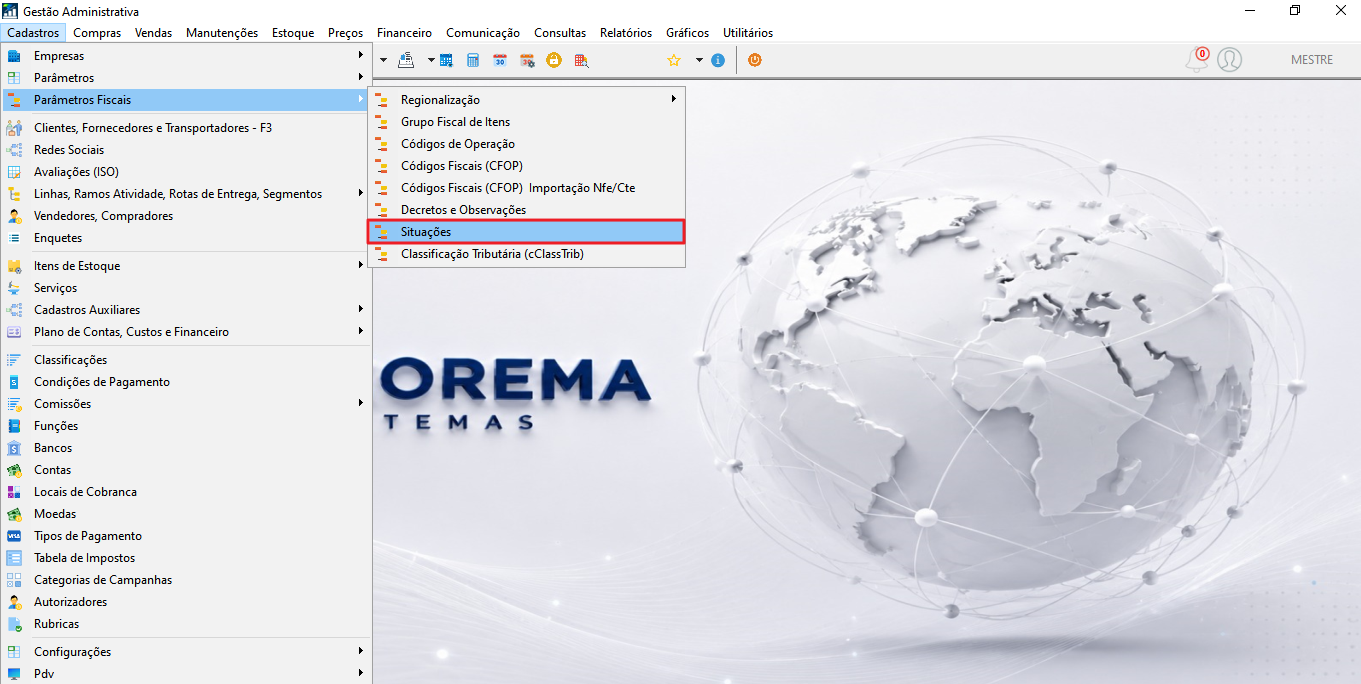Open the Compras menu
Screen dimensions: 1361x684
(x=97, y=33)
